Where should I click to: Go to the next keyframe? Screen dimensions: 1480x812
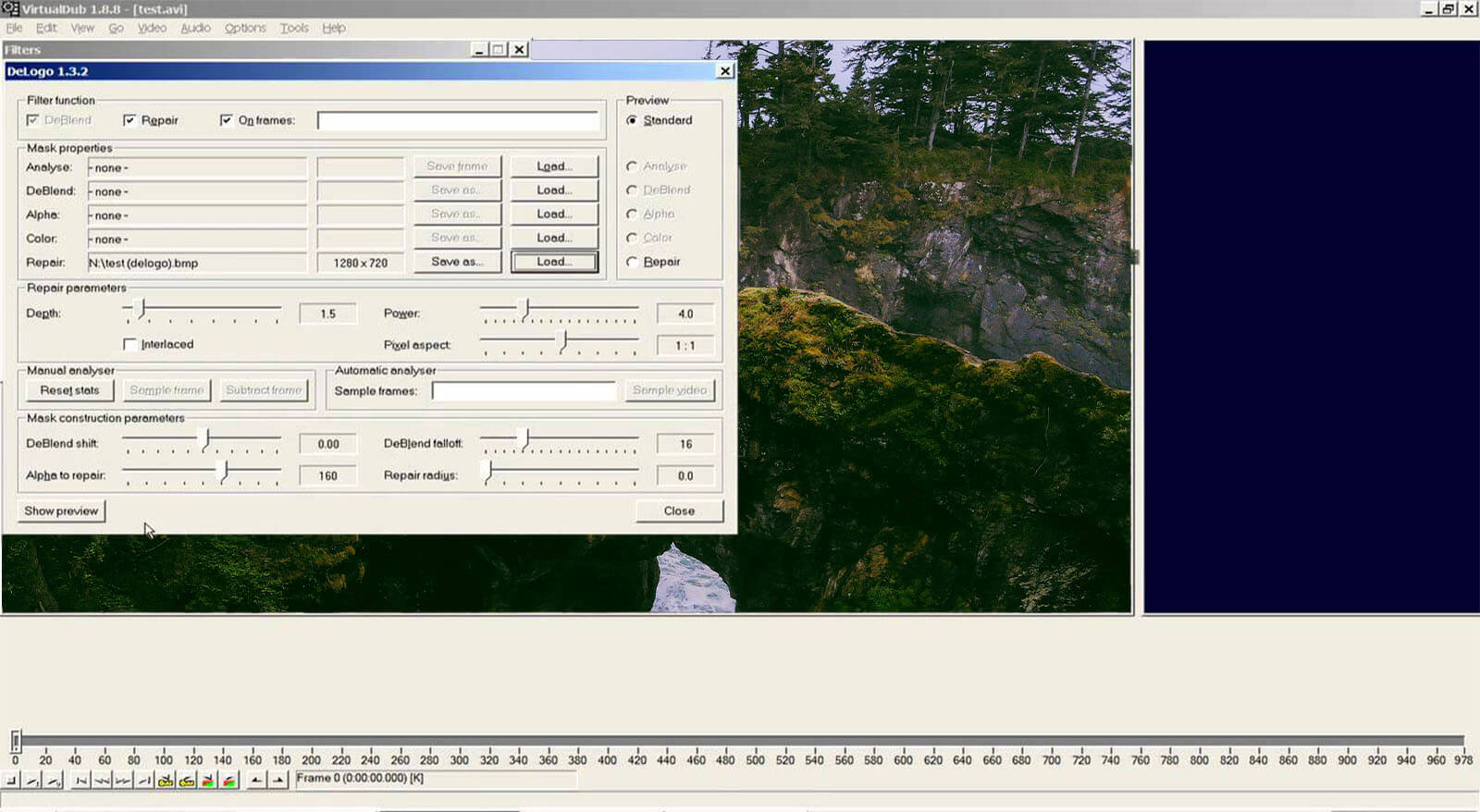pyautogui.click(x=187, y=781)
